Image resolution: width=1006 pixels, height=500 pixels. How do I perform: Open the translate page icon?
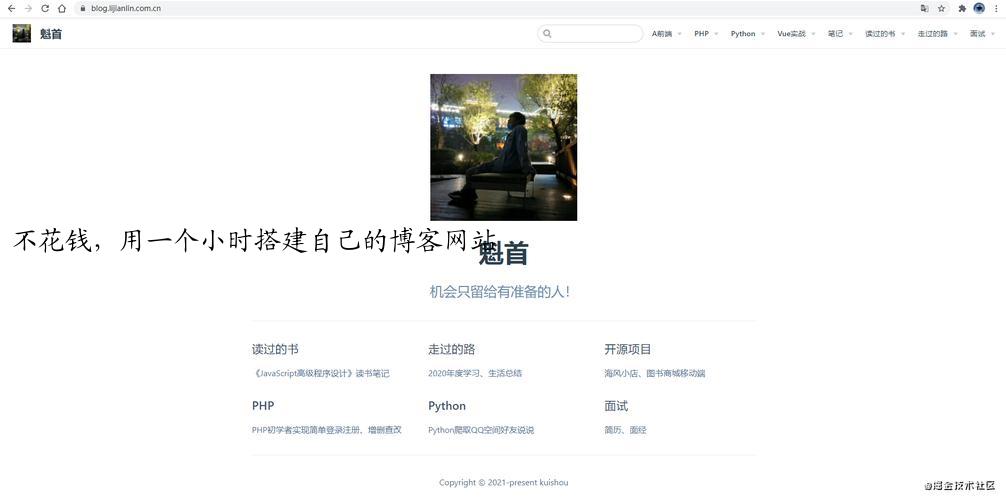pos(925,8)
